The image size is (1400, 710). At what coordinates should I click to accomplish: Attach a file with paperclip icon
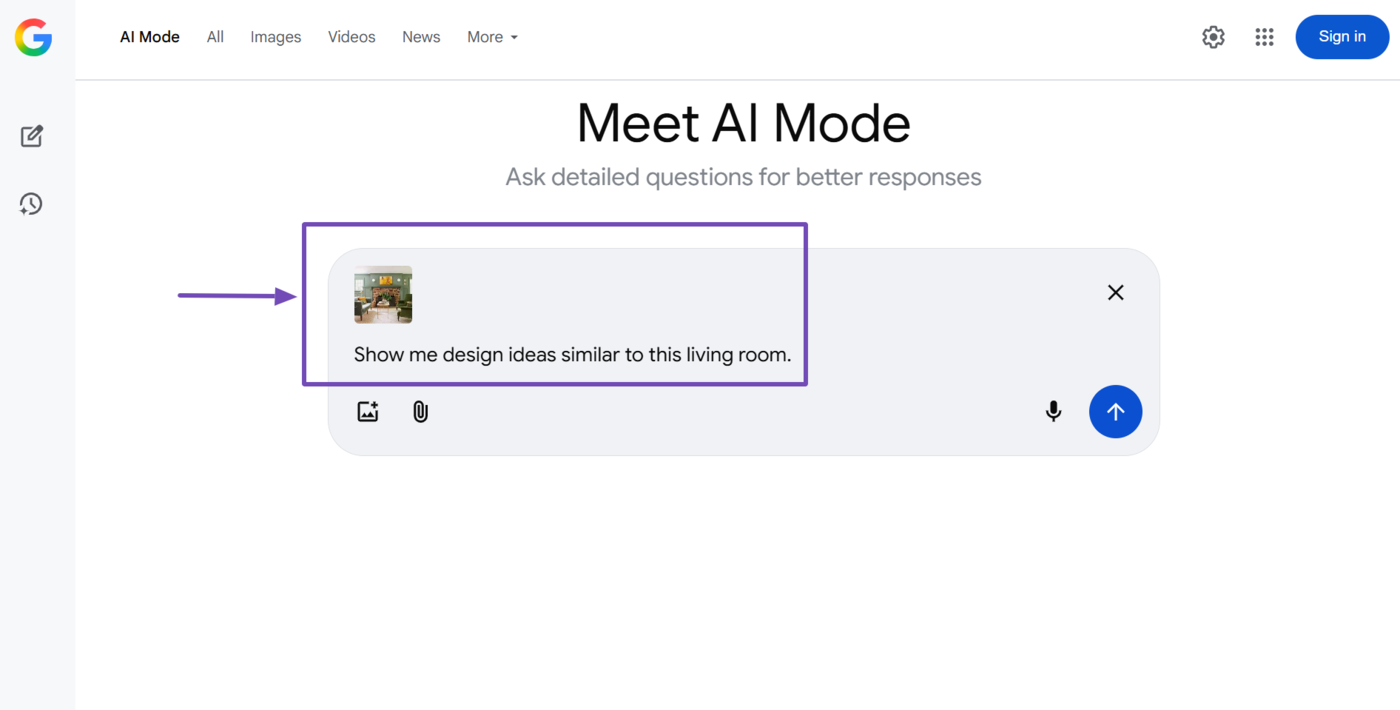pyautogui.click(x=421, y=411)
